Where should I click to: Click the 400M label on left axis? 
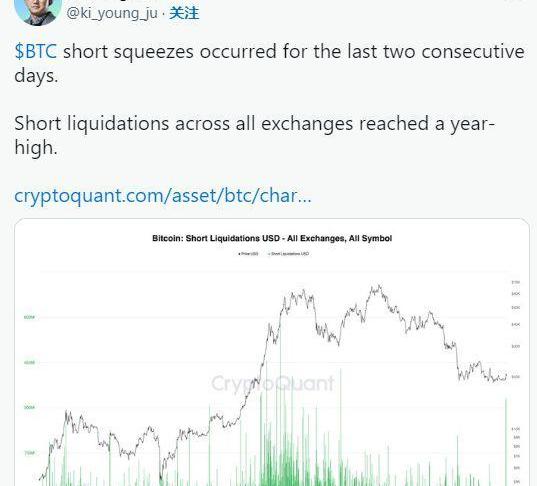click(x=29, y=362)
